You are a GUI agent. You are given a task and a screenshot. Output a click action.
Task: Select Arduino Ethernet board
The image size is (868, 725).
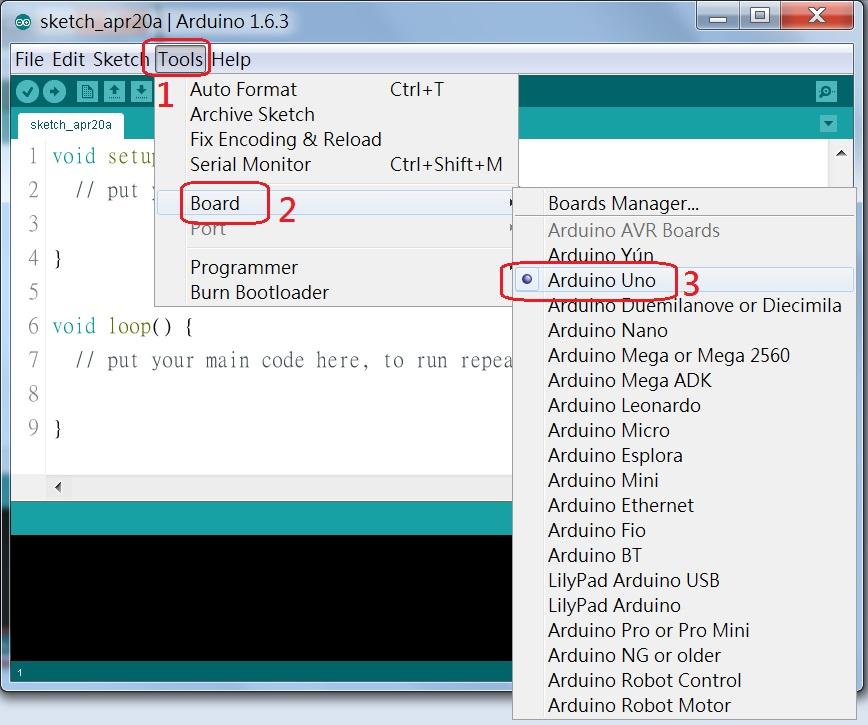pyautogui.click(x=685, y=505)
